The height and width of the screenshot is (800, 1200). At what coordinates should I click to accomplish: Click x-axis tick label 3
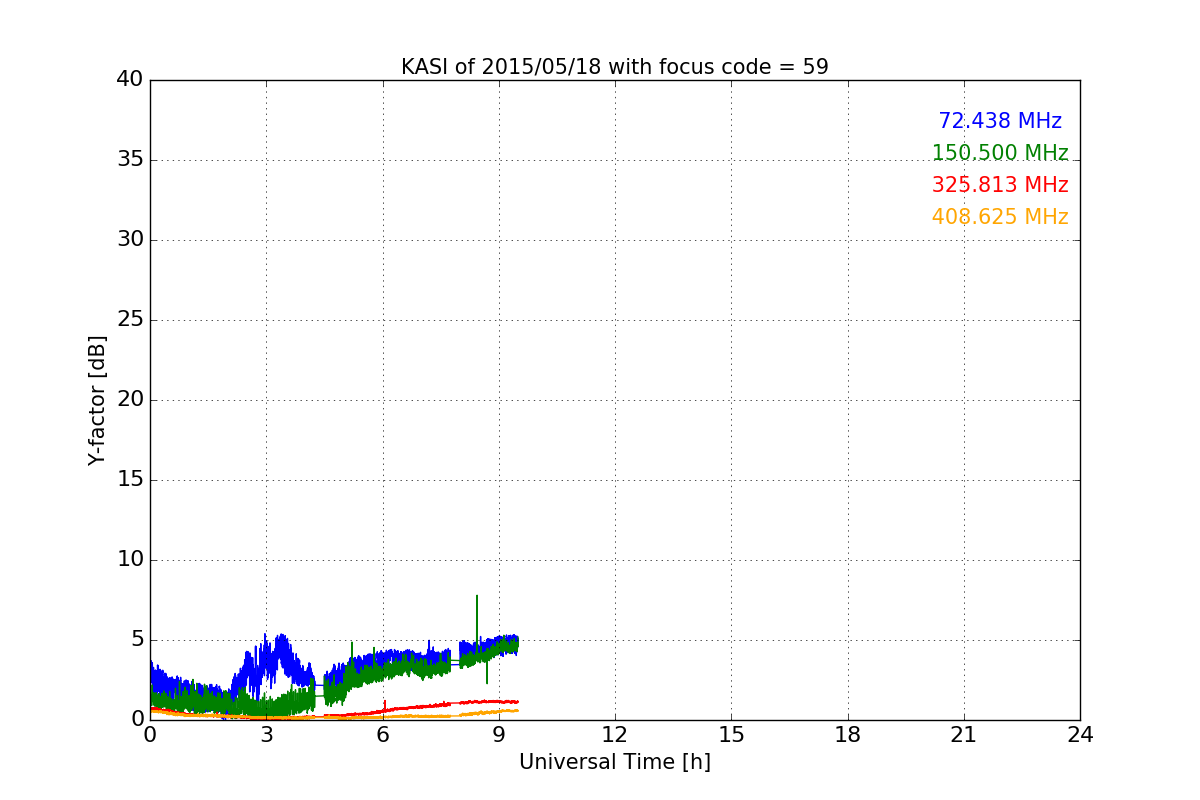[x=266, y=735]
